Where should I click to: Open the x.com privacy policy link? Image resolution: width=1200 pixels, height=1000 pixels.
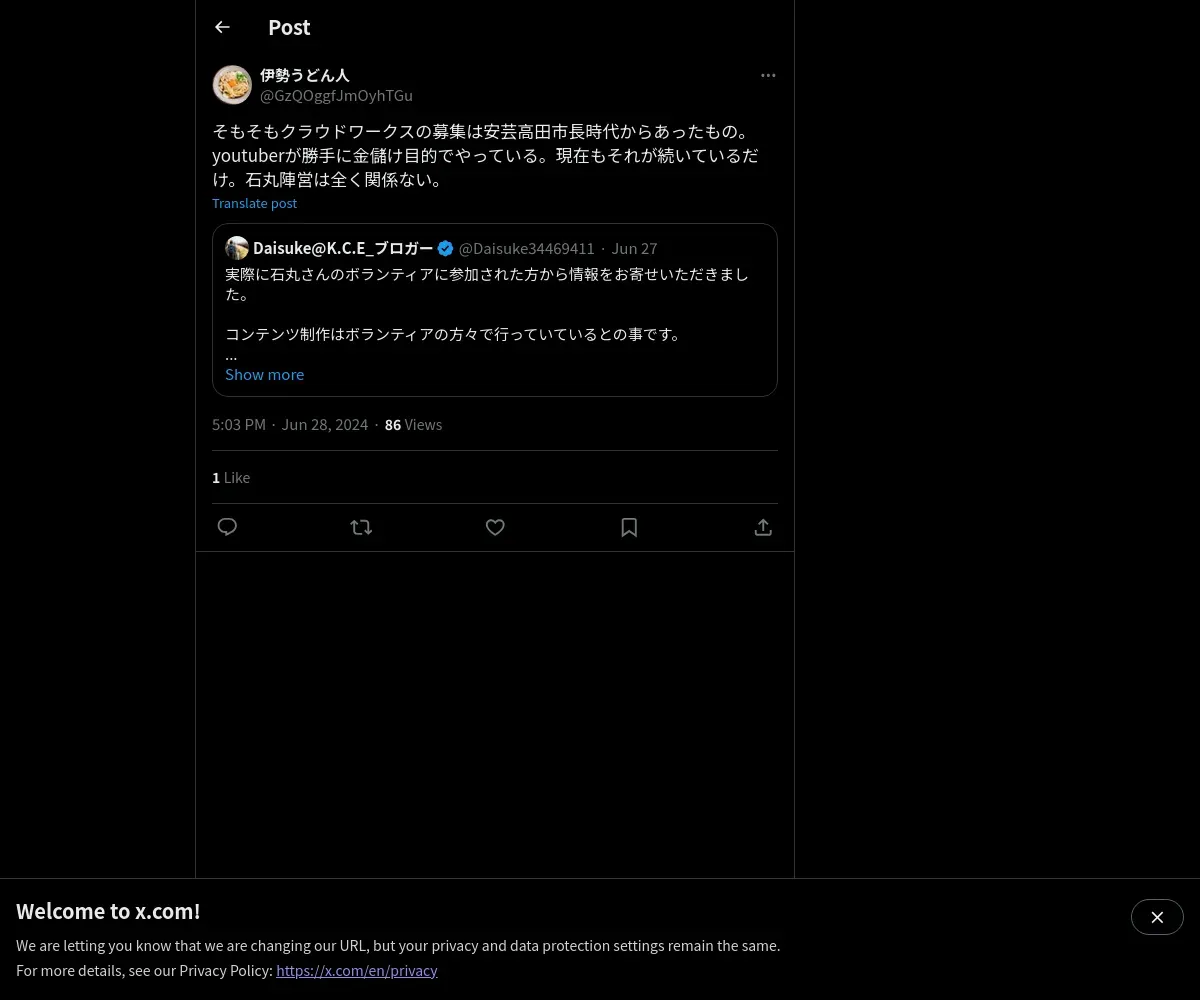357,970
